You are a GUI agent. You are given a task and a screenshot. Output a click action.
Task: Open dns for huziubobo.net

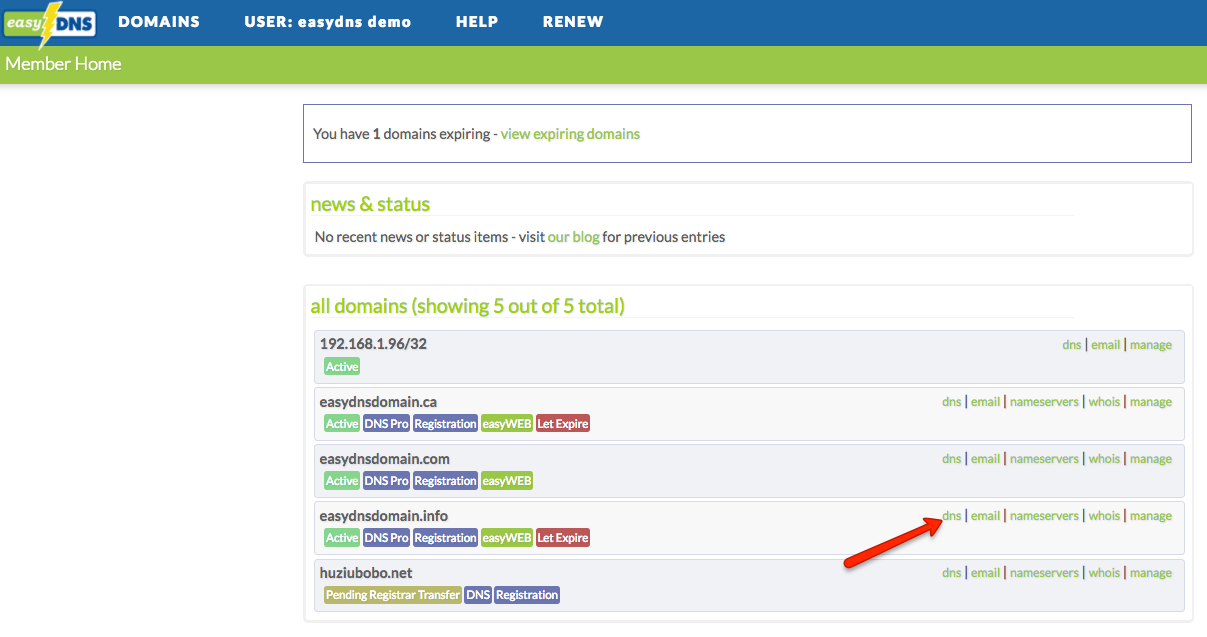click(x=952, y=573)
